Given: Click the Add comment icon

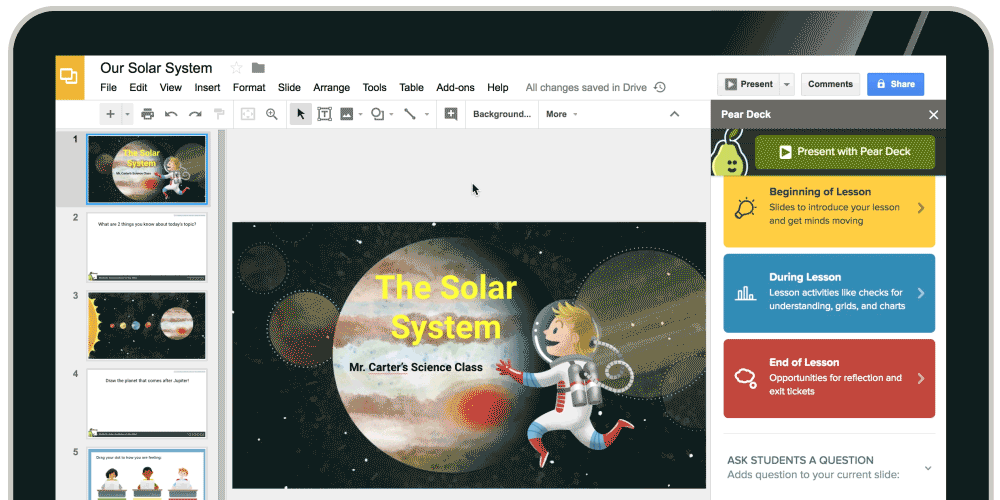Looking at the screenshot, I should (x=451, y=114).
